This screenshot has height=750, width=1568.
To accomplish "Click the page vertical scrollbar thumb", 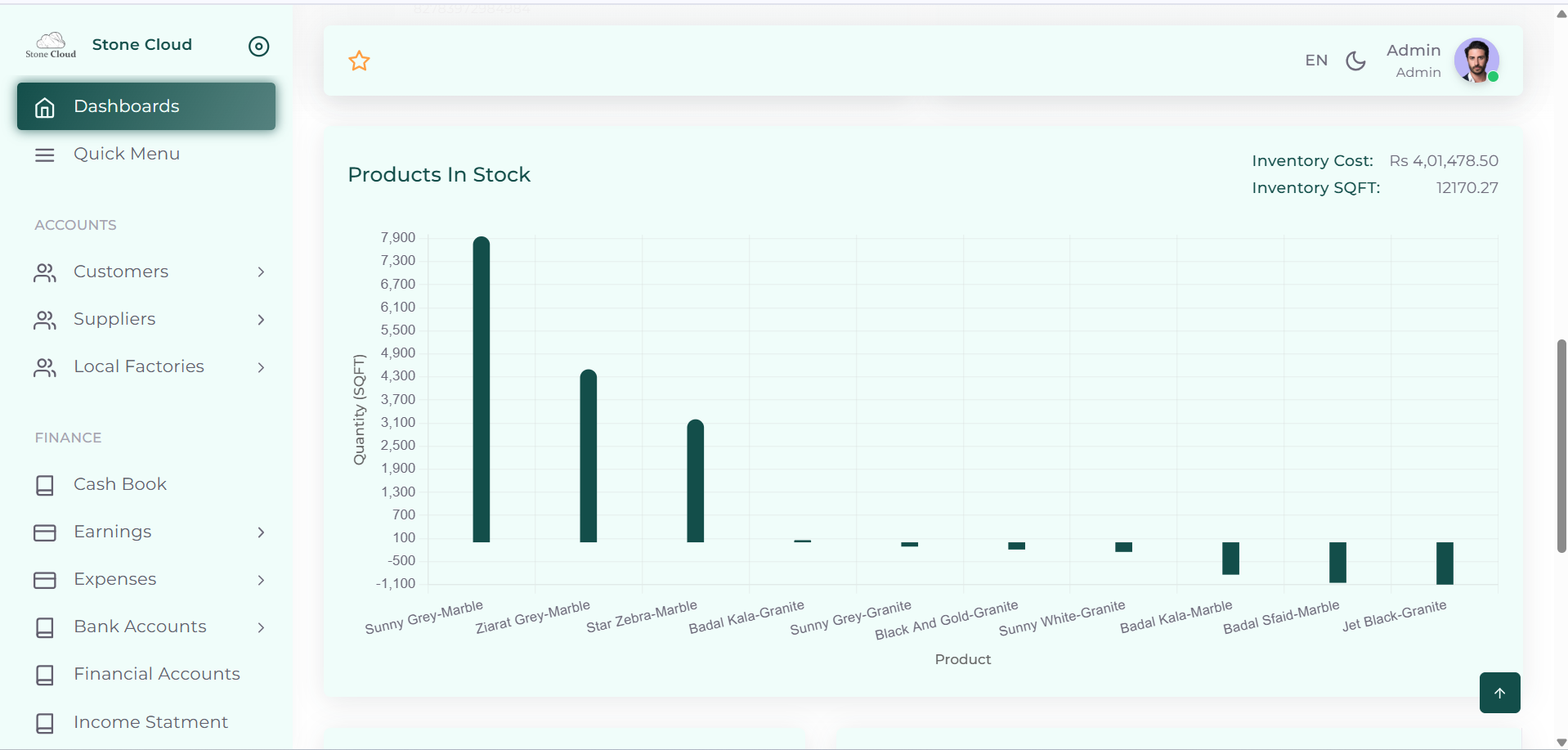I will coord(1561,446).
